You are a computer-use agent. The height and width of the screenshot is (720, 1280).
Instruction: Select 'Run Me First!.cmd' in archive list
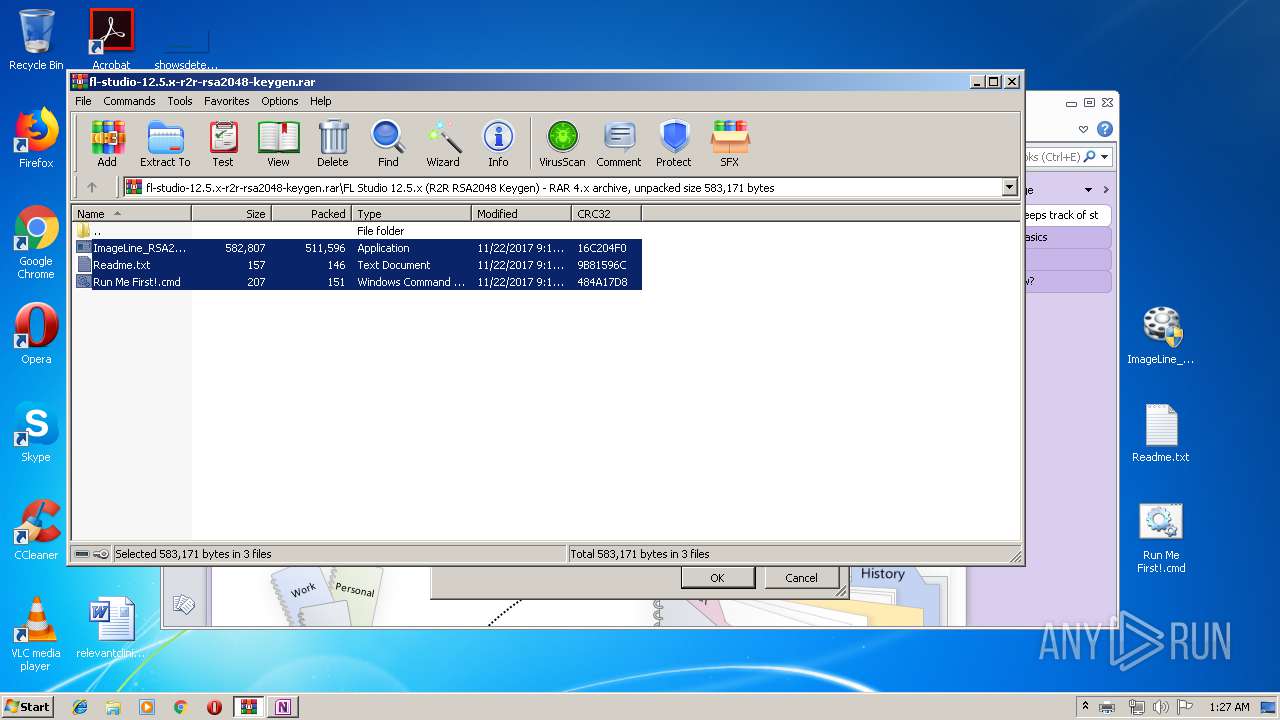[x=357, y=282]
